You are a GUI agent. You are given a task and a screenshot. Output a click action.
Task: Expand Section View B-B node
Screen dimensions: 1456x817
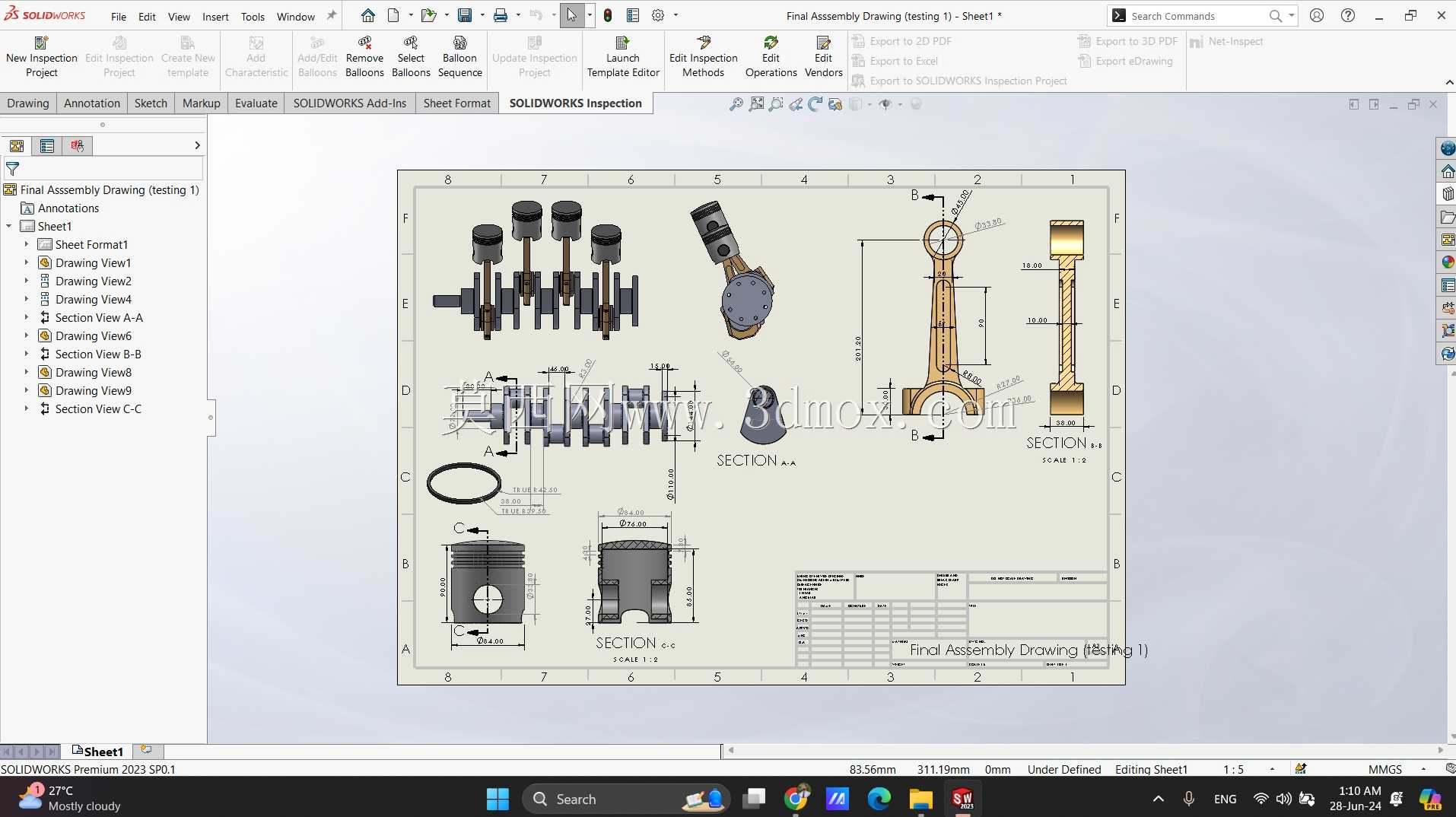coord(27,354)
